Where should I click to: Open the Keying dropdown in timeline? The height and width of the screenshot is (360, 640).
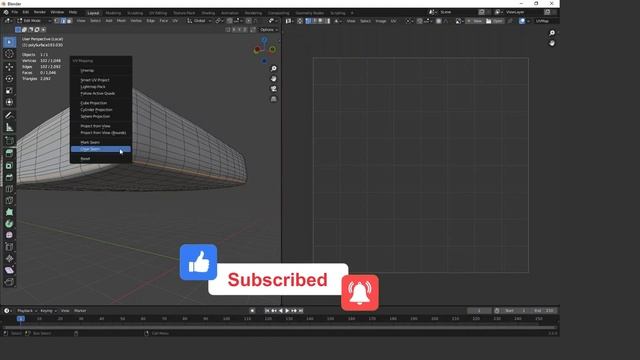point(48,311)
